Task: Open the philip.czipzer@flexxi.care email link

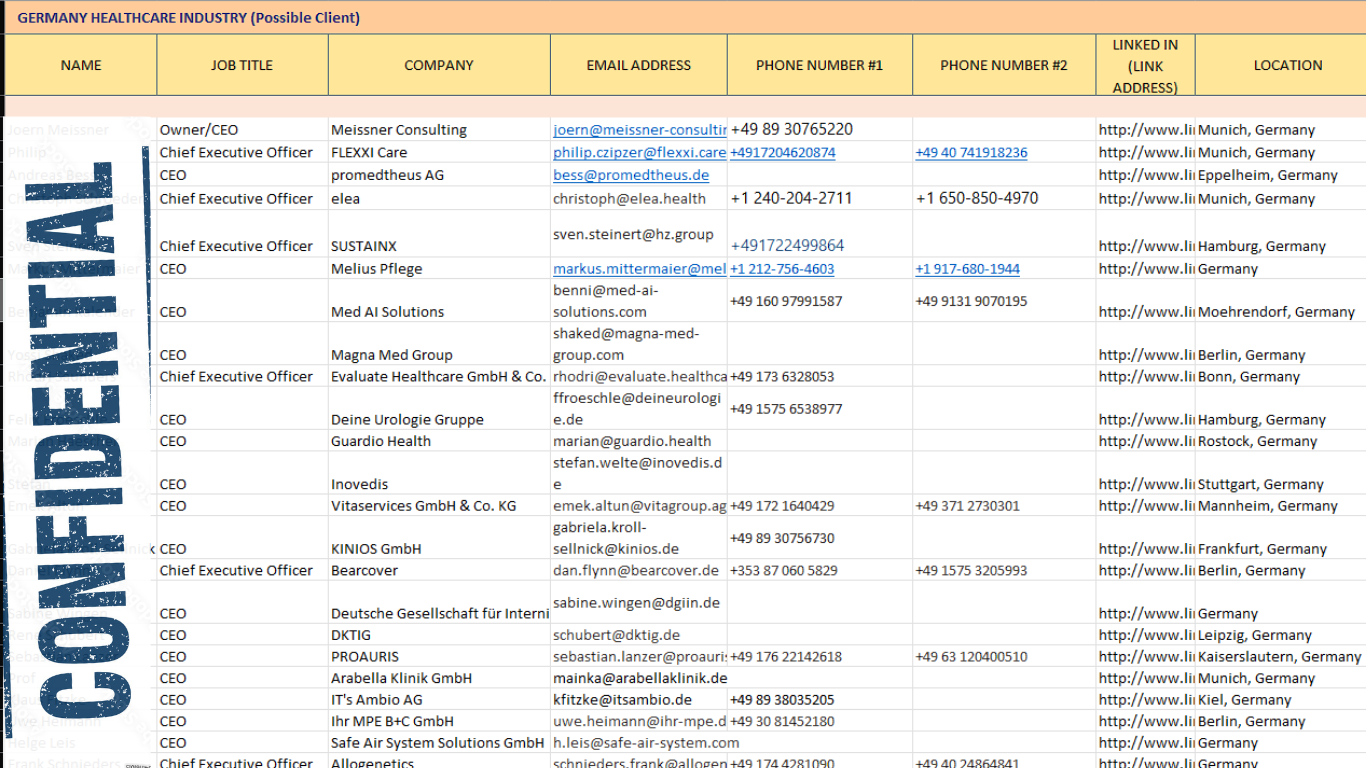Action: pyautogui.click(x=640, y=153)
